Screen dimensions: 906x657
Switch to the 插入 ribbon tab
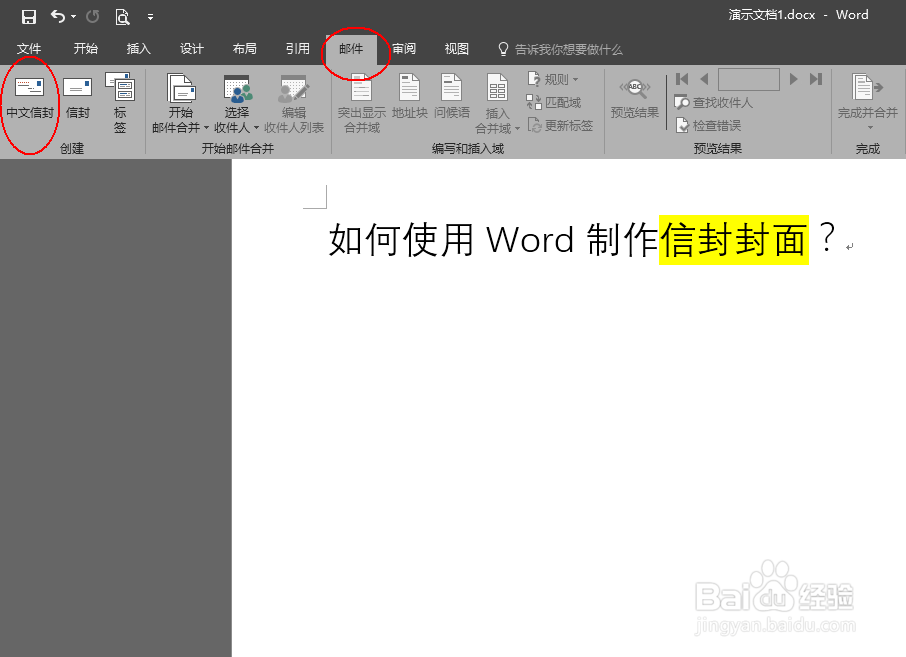click(x=139, y=49)
